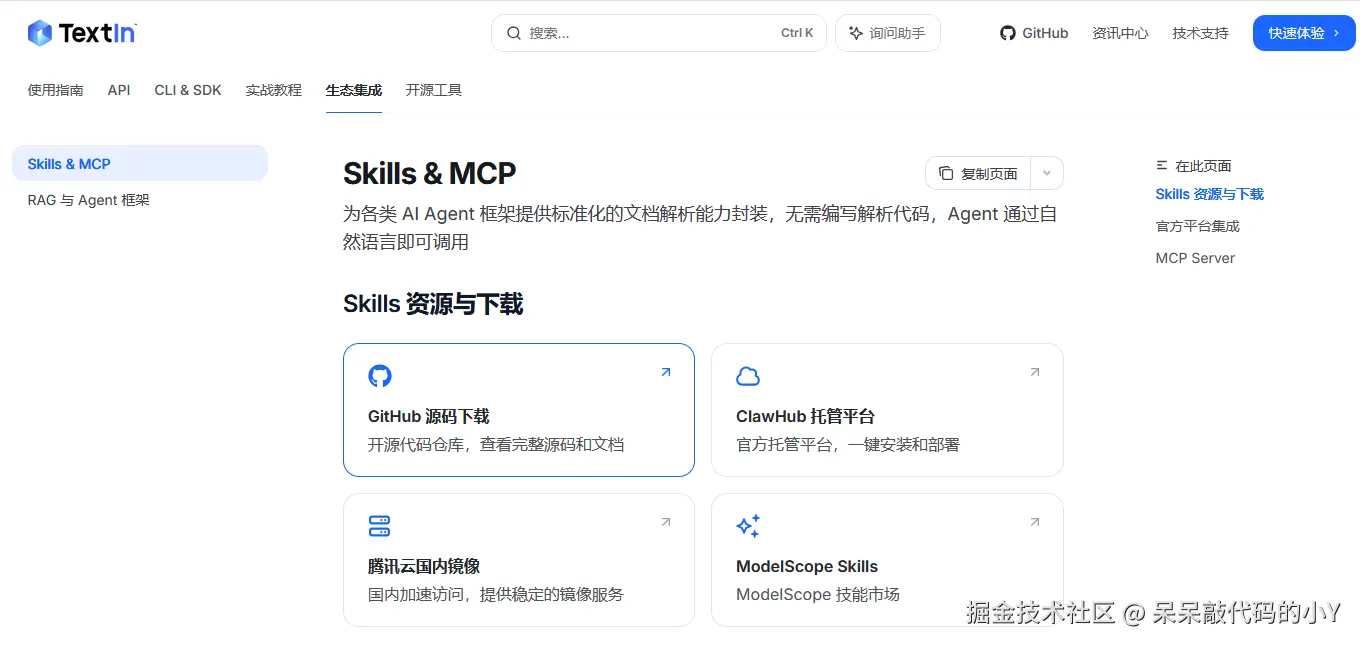The height and width of the screenshot is (646, 1360).
Task: Open the 使用指南 tab
Action: coord(56,90)
